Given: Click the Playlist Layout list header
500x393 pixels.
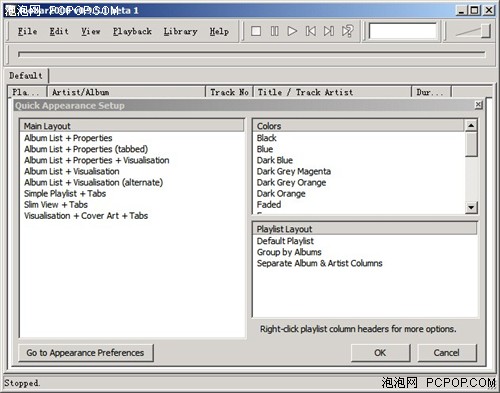Looking at the screenshot, I should click(365, 229).
